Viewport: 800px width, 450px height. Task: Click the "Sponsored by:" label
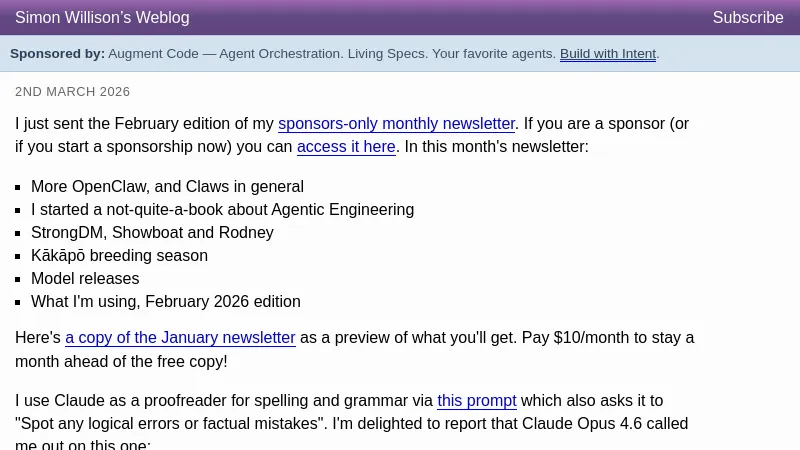pyautogui.click(x=57, y=54)
